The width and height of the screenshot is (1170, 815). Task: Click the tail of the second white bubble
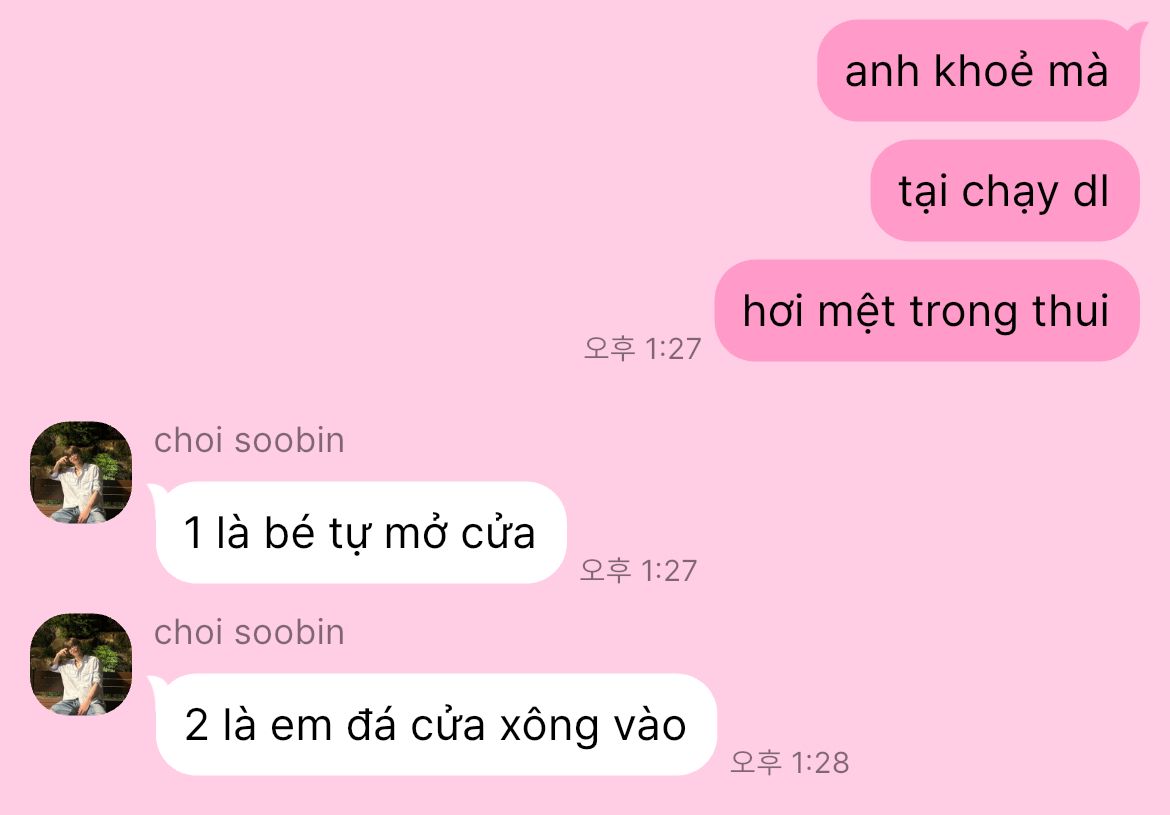coord(158,684)
